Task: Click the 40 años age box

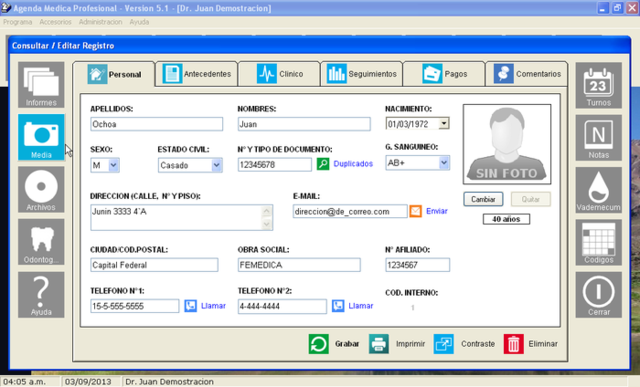Action: [506, 219]
